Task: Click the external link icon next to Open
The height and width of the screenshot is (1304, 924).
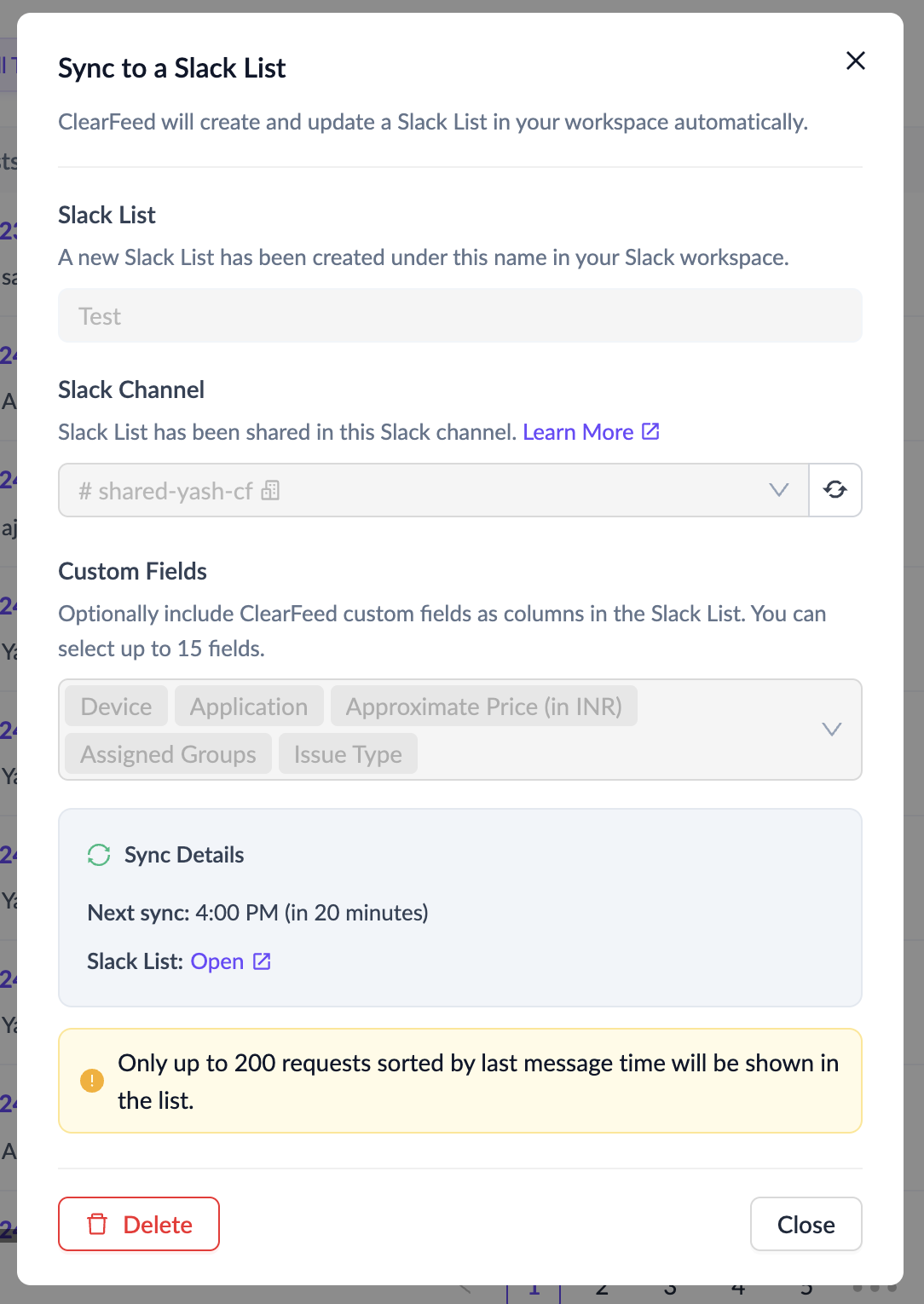Action: 263,961
